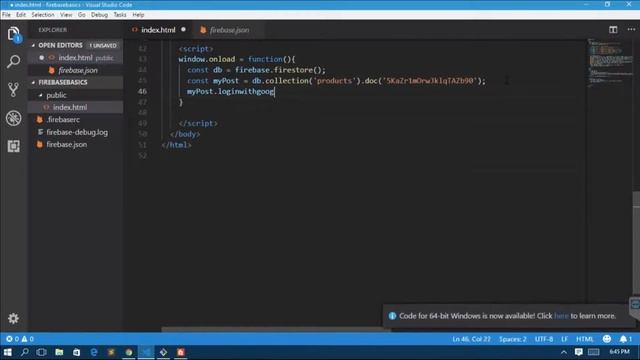
Task: Click the firebase-debug.log file icon
Action: [40, 132]
